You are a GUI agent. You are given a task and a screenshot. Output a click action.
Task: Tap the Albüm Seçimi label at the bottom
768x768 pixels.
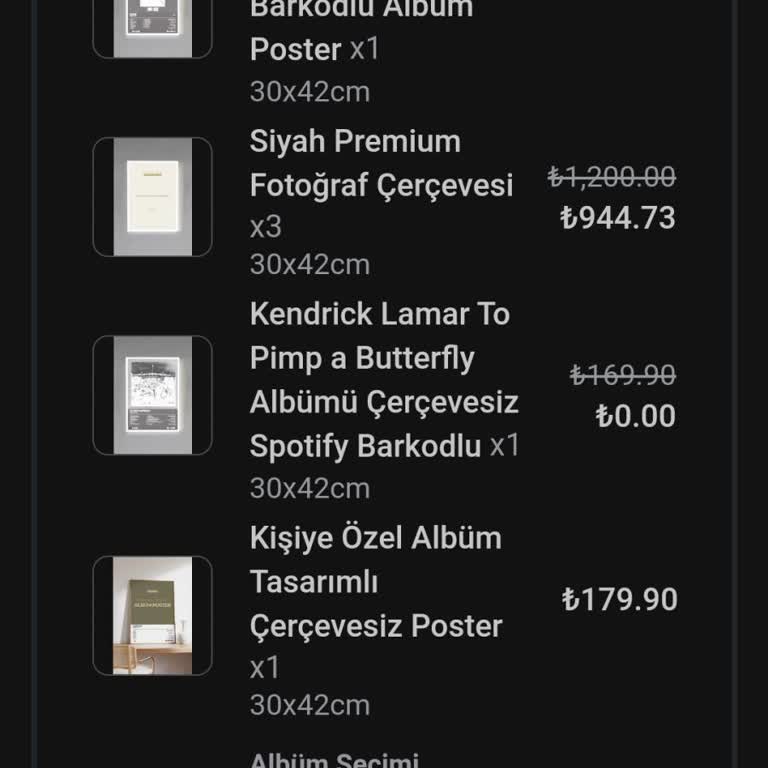334,761
